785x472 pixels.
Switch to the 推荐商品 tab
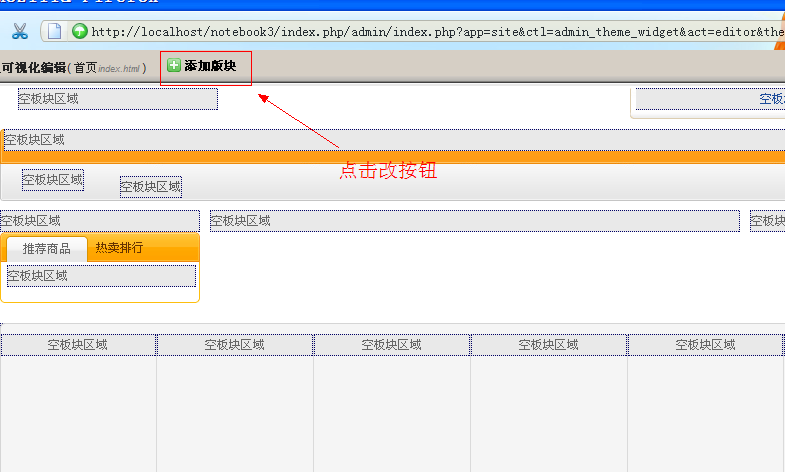click(46, 248)
